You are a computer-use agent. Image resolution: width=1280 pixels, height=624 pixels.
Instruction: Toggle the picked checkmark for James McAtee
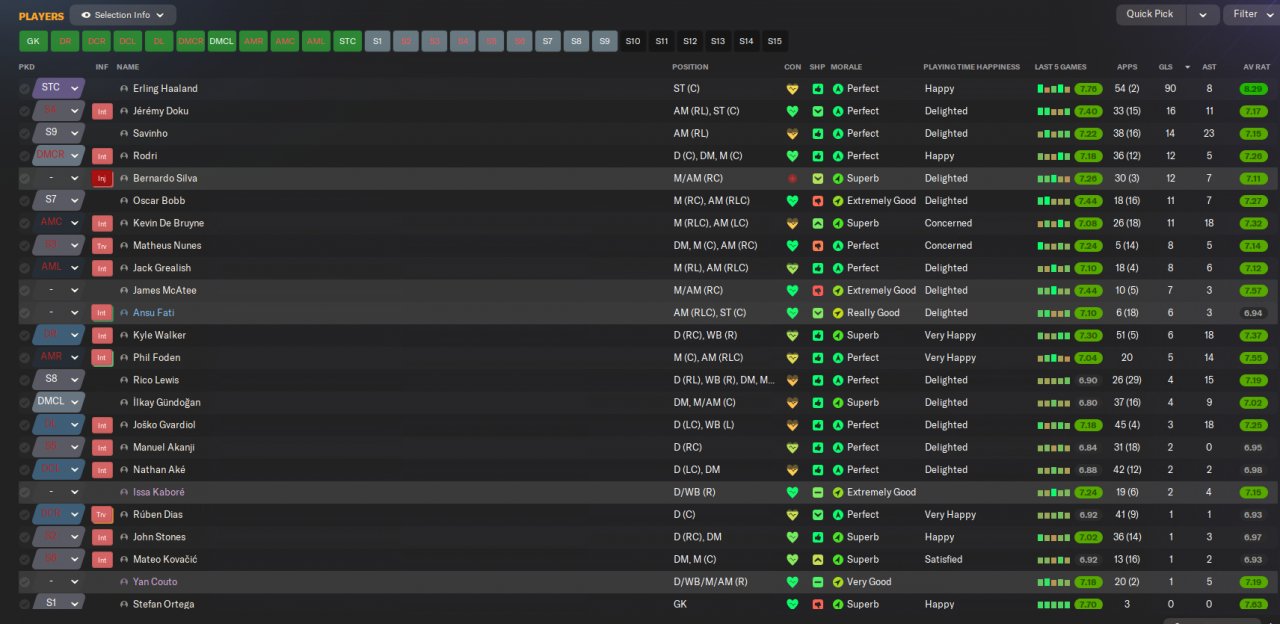point(24,291)
